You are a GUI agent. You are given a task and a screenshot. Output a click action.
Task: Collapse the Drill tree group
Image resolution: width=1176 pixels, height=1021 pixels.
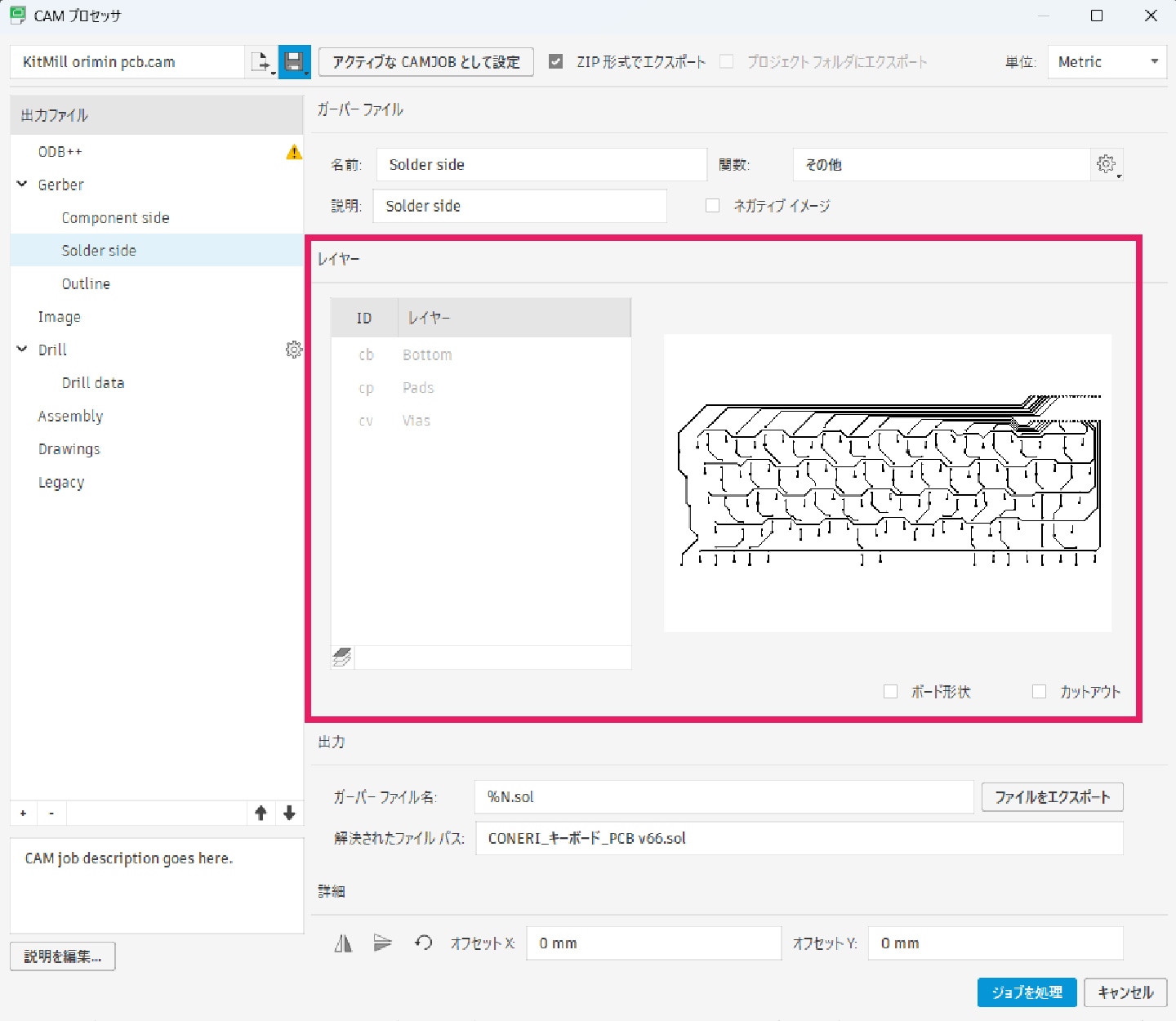click(x=23, y=350)
